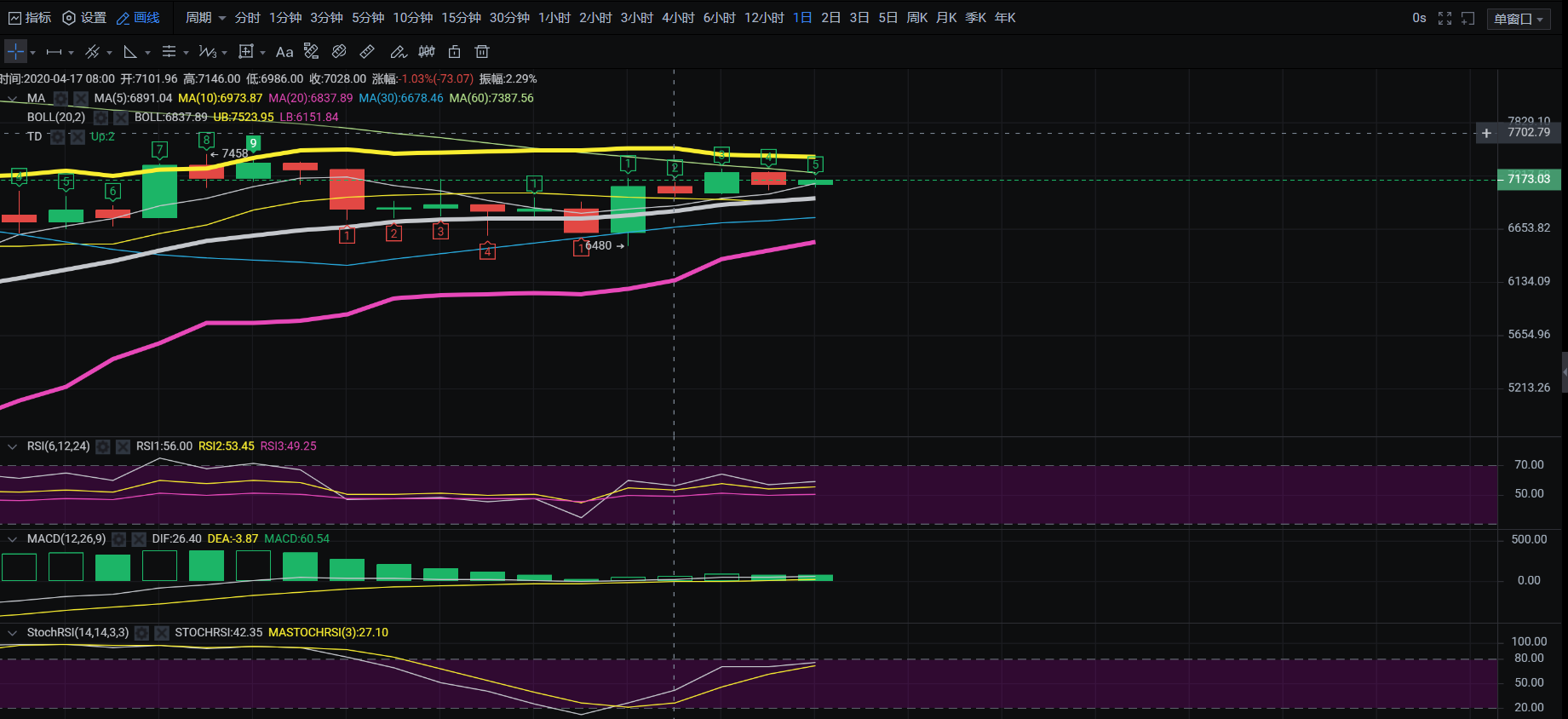Image resolution: width=1568 pixels, height=719 pixels.
Task: Open the 周期 period dropdown
Action: 205,18
